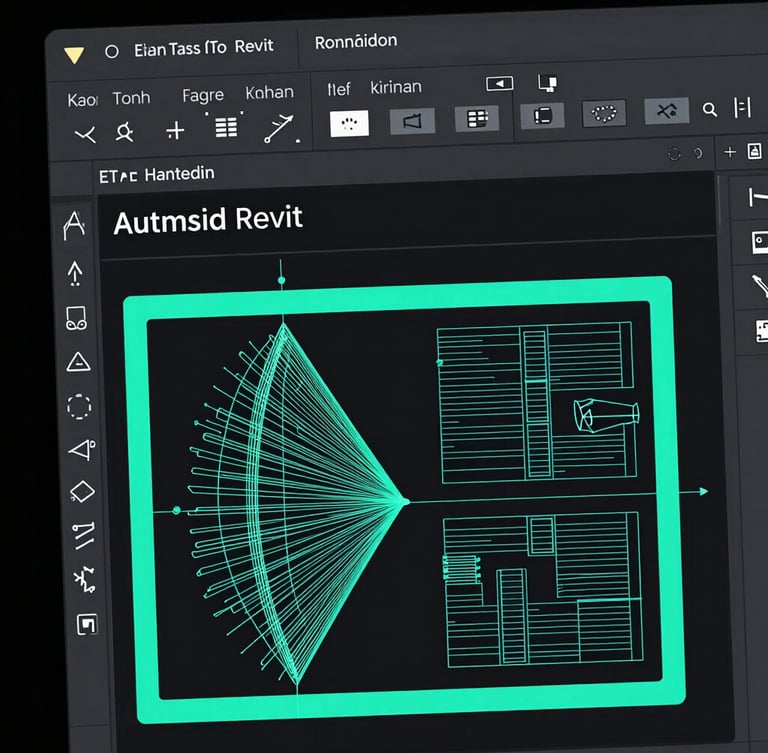
Task: Select the up arrow tool in sidebar
Action: coord(74,273)
